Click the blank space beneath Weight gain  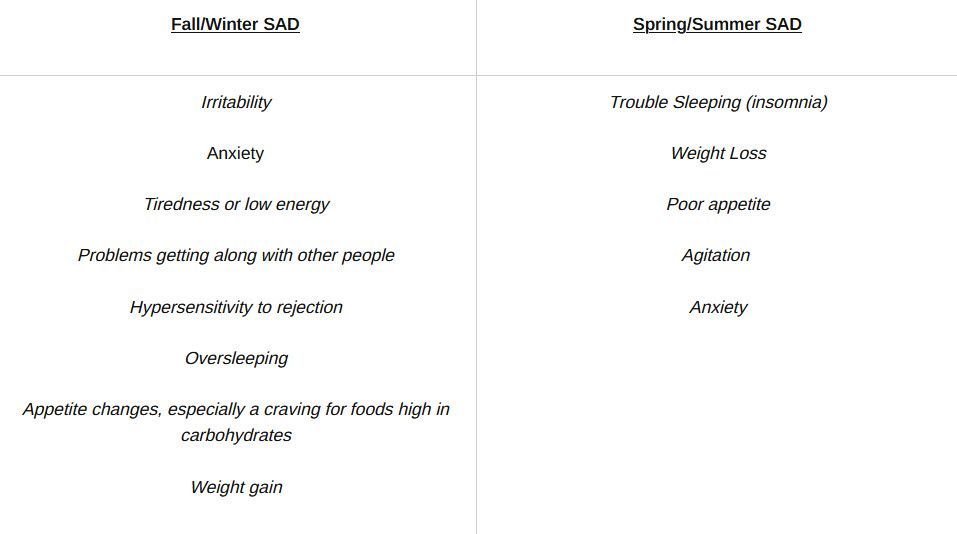pos(236,518)
